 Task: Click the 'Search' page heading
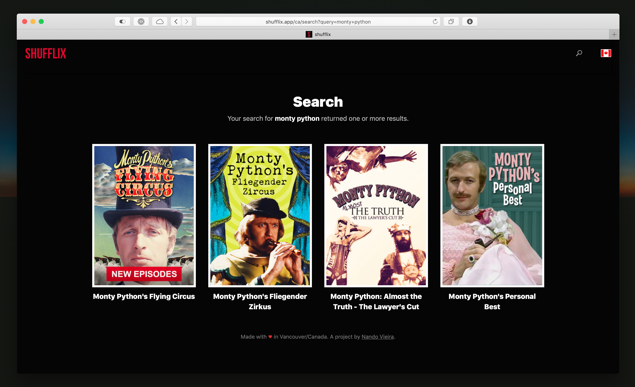coord(318,102)
